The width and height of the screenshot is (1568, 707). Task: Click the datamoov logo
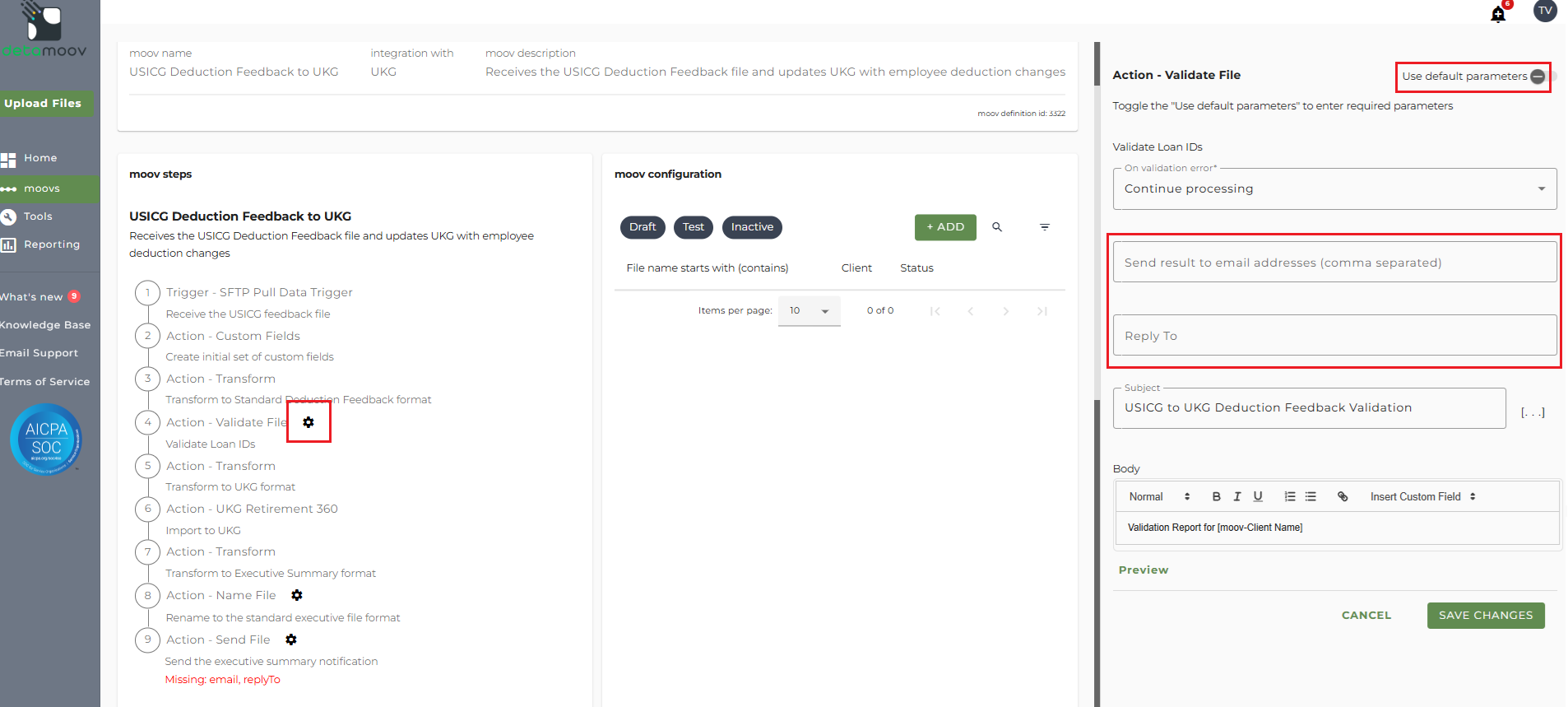[44, 31]
